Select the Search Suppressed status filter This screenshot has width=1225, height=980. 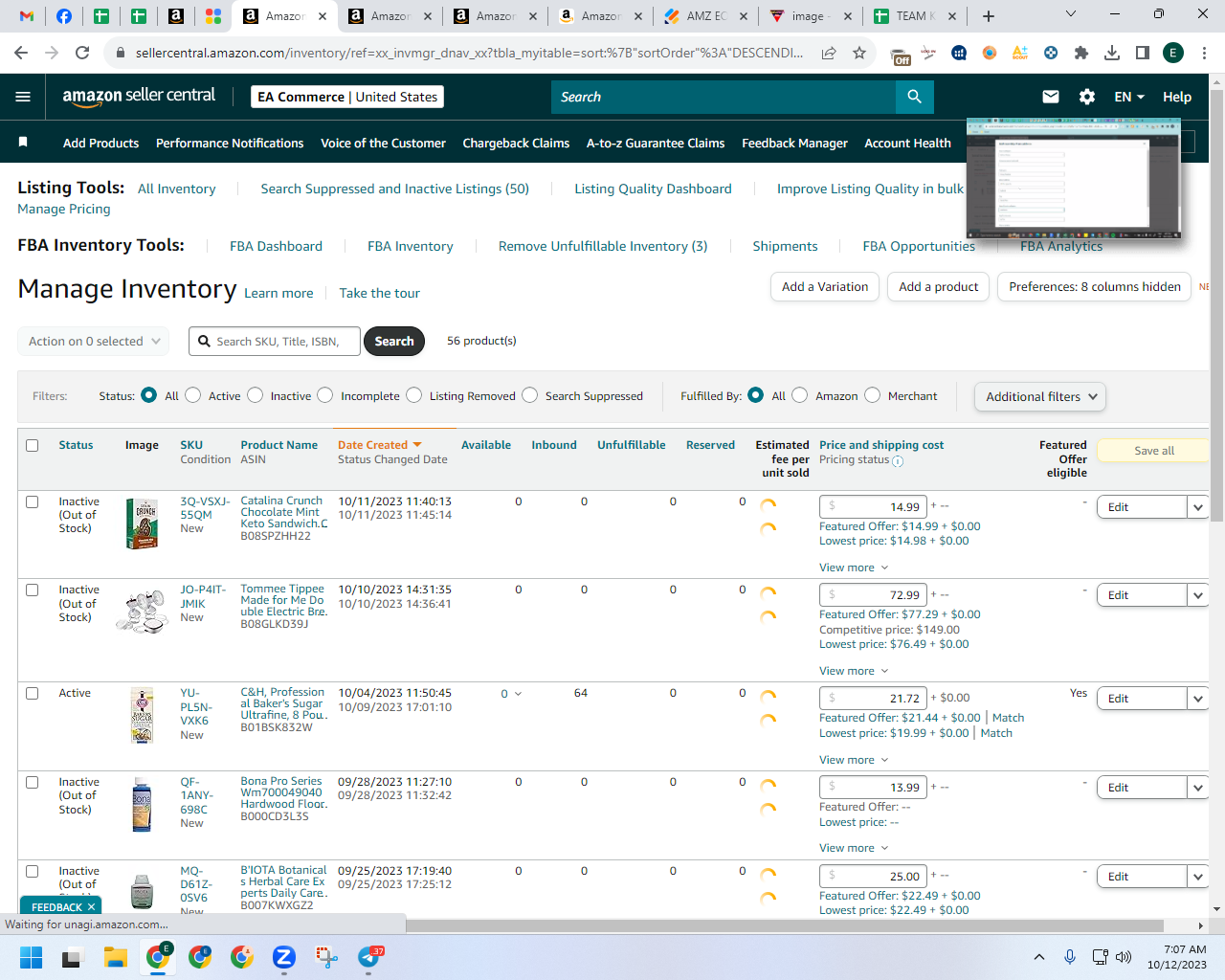(529, 395)
